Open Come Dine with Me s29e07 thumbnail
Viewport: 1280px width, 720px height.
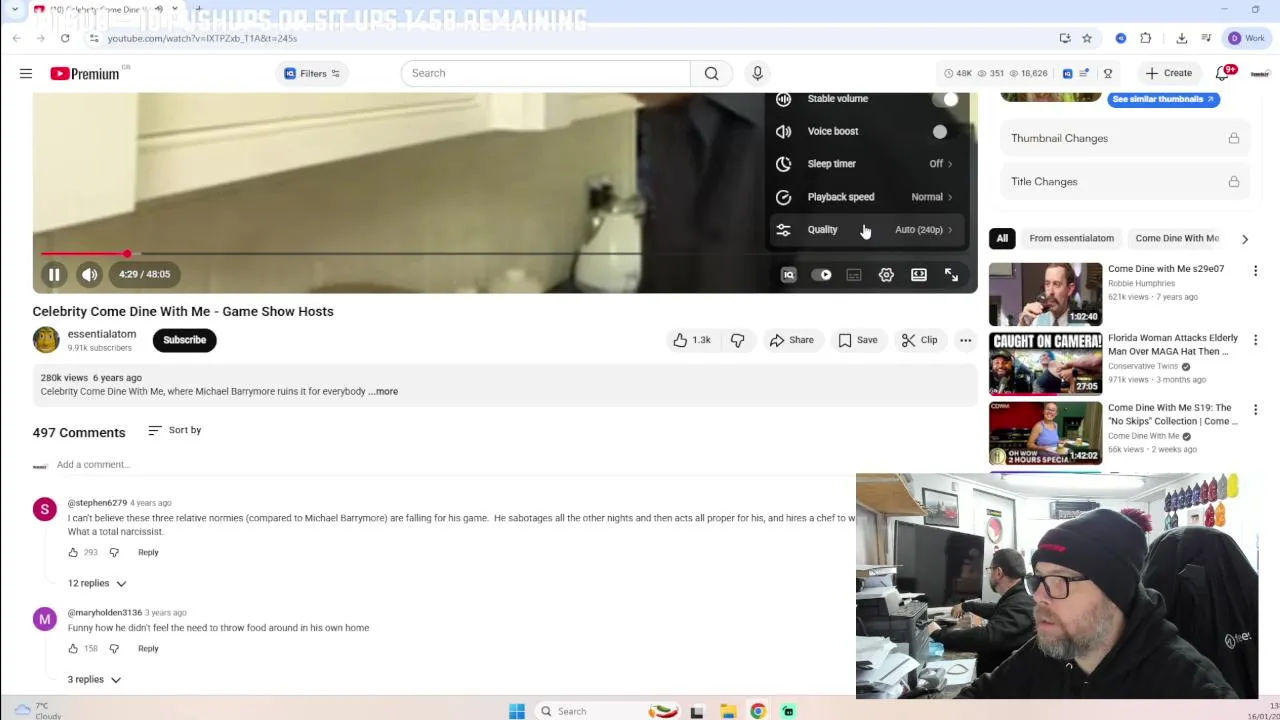[1045, 294]
